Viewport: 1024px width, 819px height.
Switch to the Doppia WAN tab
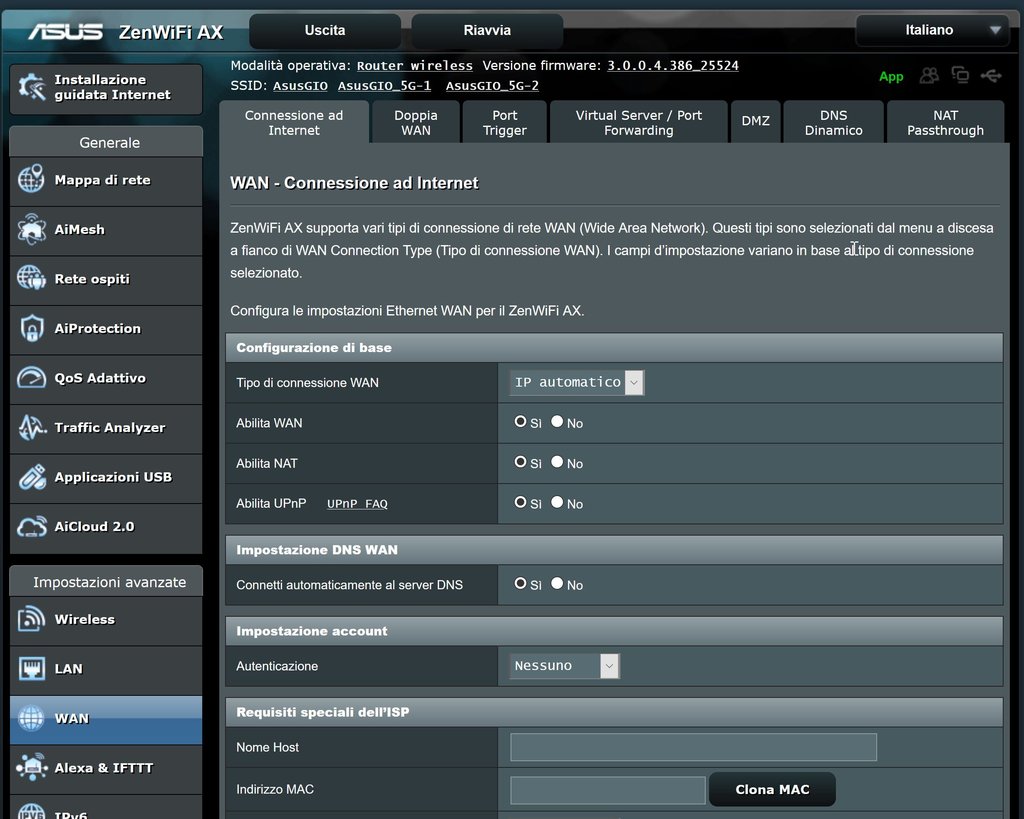(416, 123)
